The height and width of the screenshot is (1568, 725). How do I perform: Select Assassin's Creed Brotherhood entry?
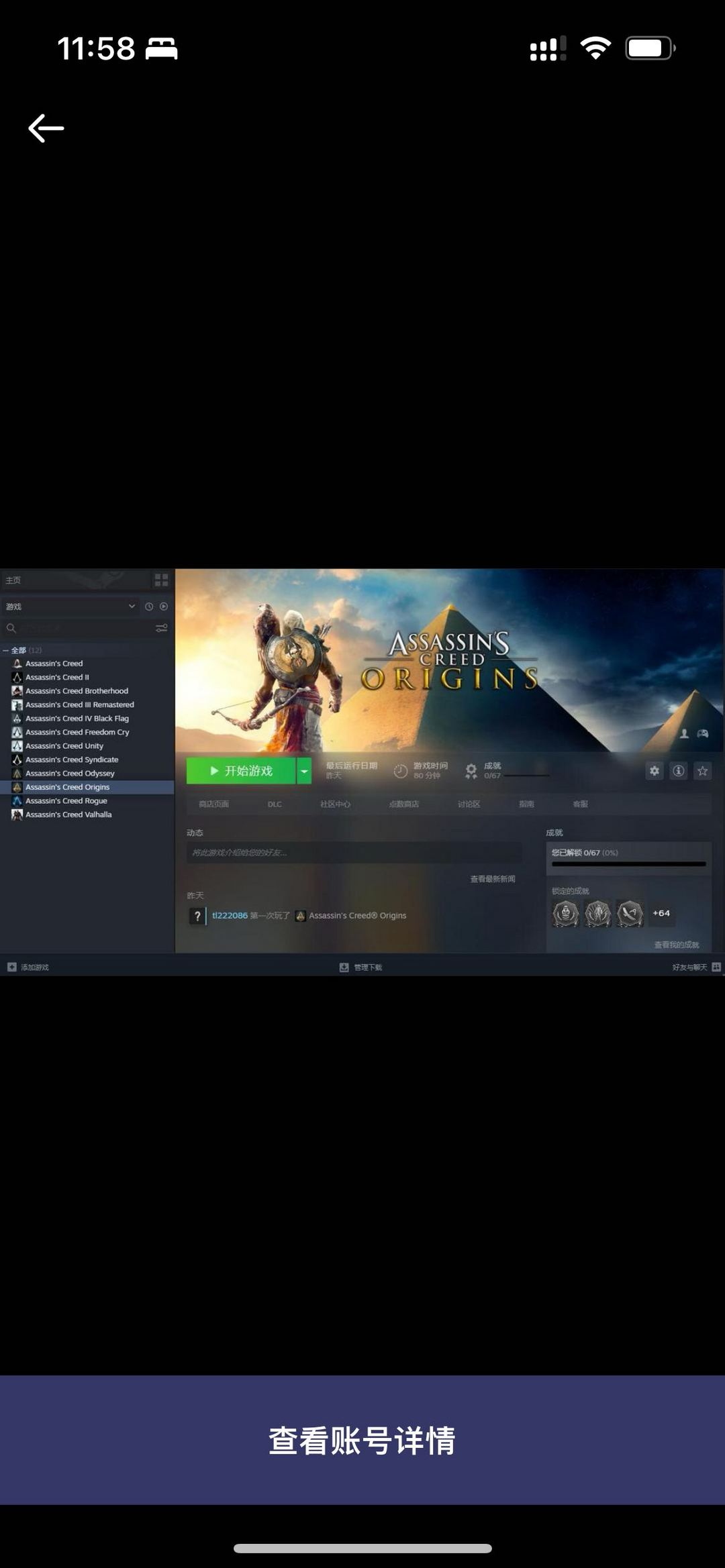77,691
